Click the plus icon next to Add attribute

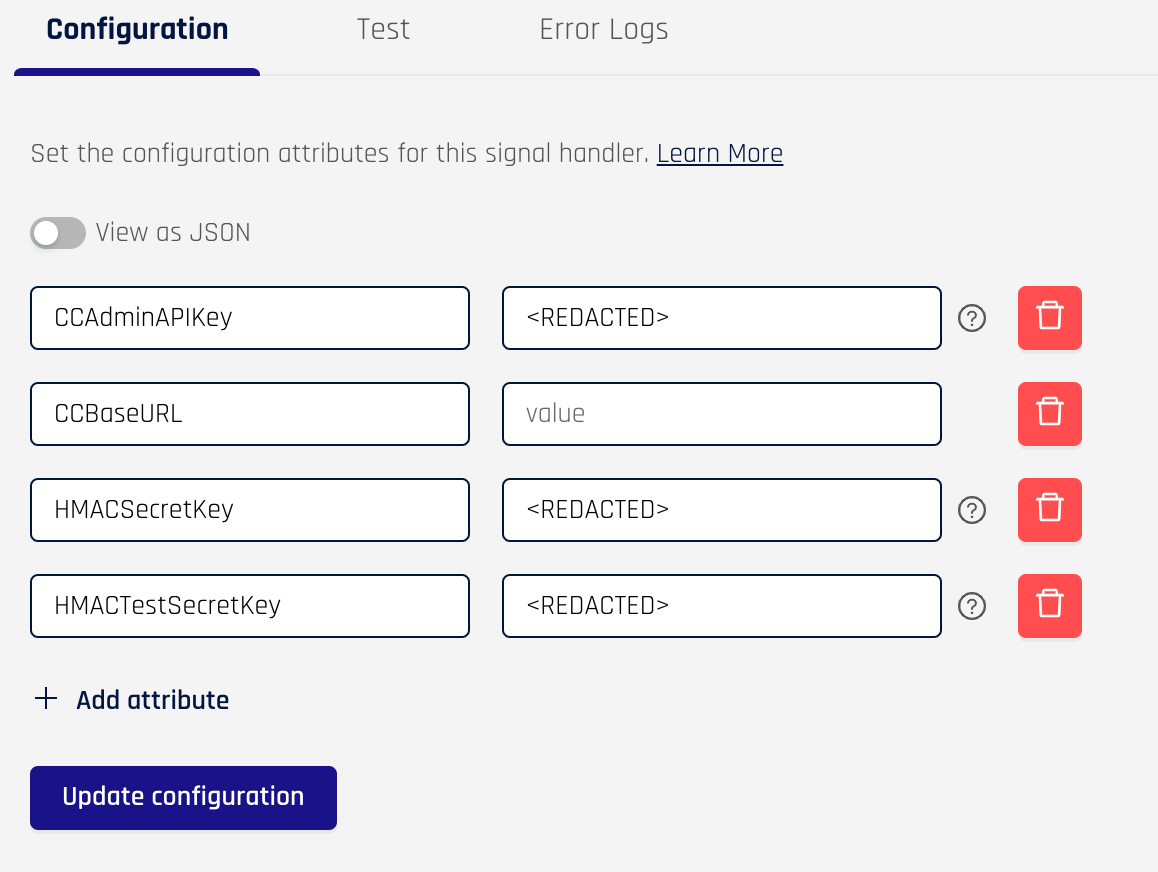[46, 699]
